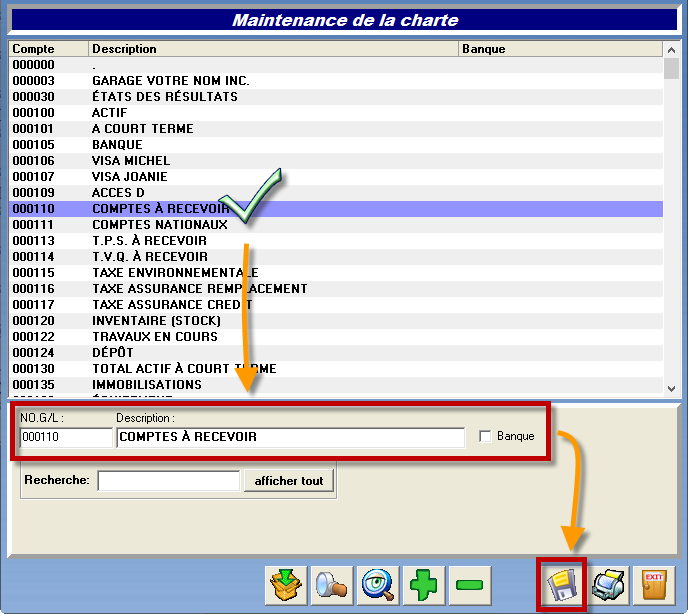Screen dimensions: 688x614
Task: Select row COMPTES NATIONAUX
Action: click(336, 225)
